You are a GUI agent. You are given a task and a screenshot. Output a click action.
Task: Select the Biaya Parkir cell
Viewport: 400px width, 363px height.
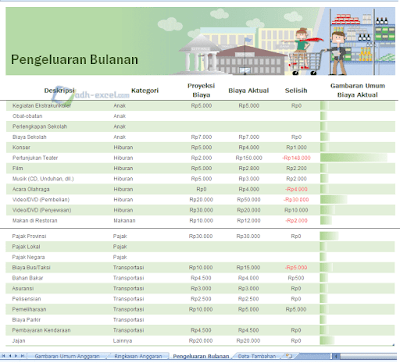pos(26,320)
